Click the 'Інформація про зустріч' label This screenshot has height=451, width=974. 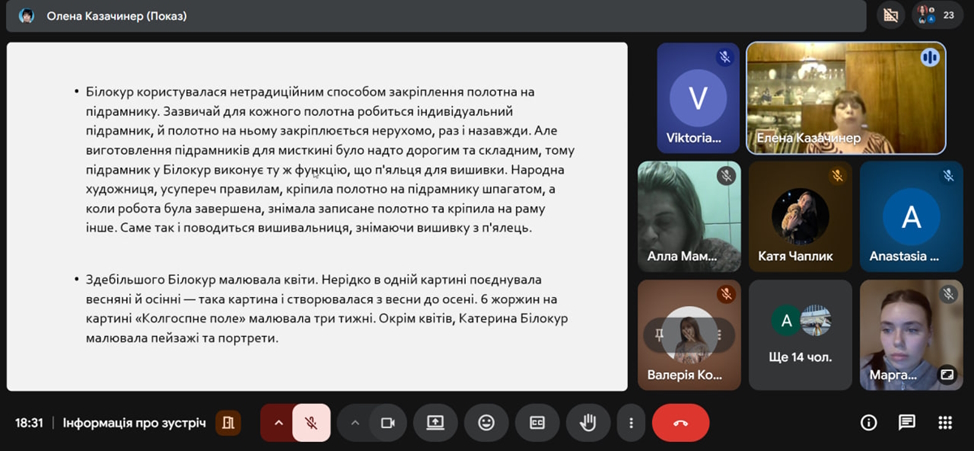click(134, 423)
